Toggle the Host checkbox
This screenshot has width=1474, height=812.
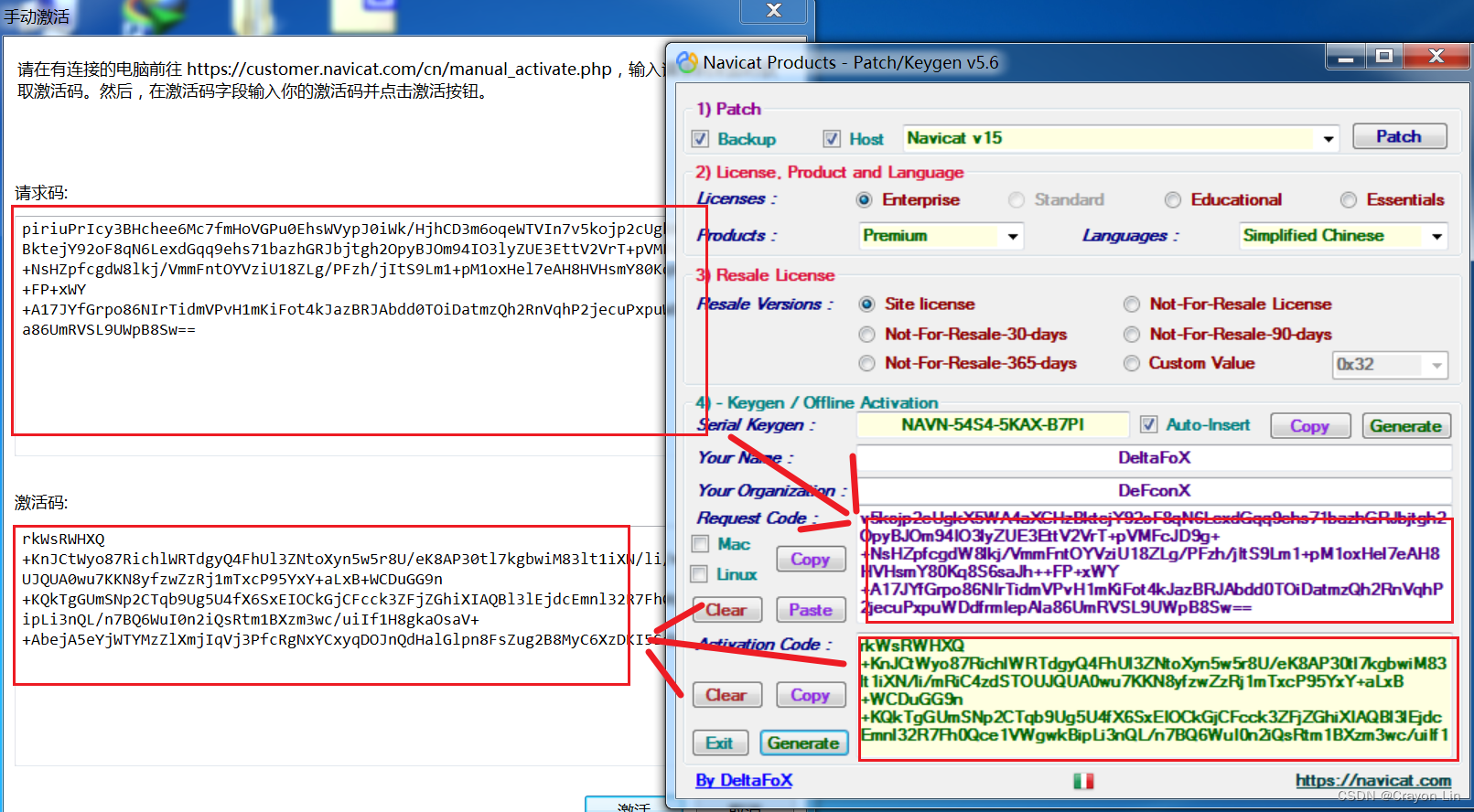(832, 139)
